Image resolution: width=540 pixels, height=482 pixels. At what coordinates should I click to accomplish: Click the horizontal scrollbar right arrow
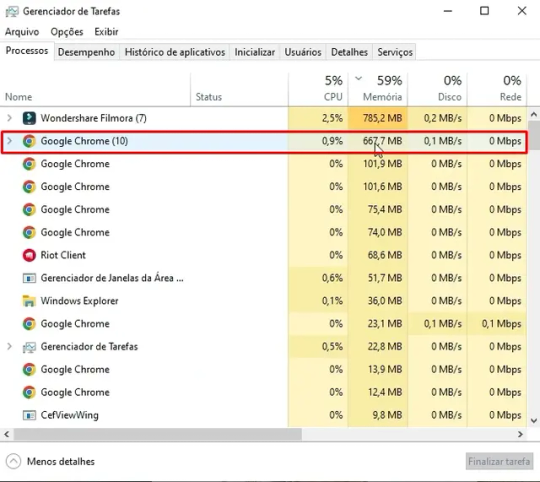[x=520, y=434]
